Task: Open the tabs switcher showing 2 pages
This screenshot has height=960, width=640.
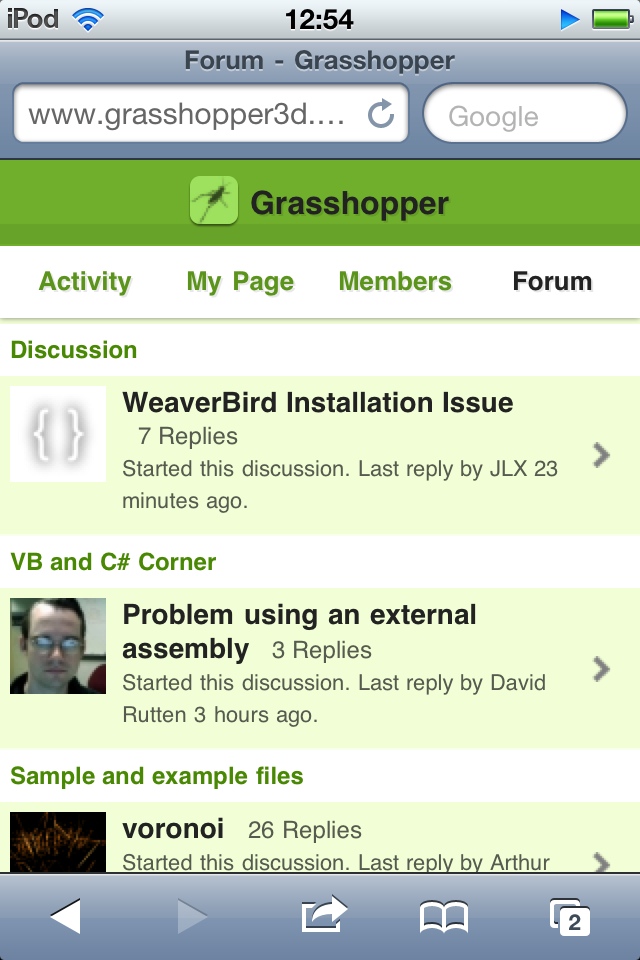Action: tap(569, 916)
